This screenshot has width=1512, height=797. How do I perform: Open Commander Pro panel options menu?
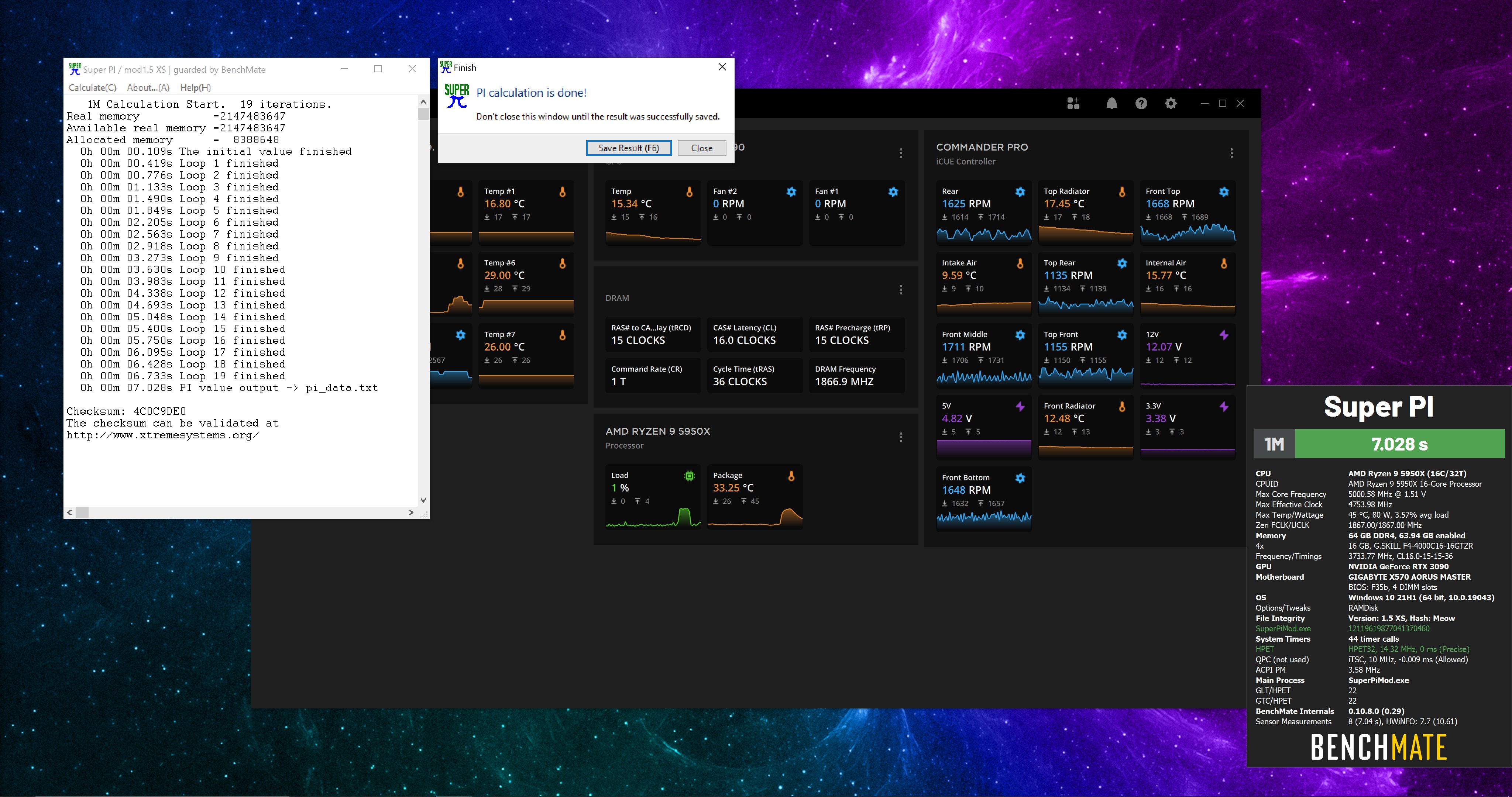(x=1231, y=153)
